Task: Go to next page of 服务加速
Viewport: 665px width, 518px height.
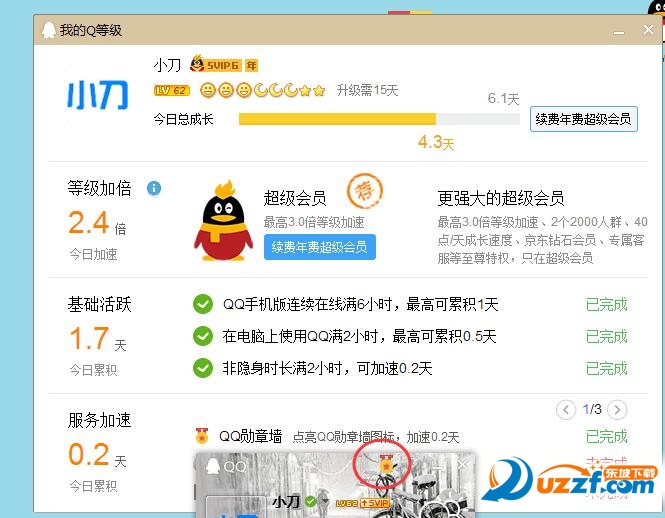Action: click(x=617, y=409)
